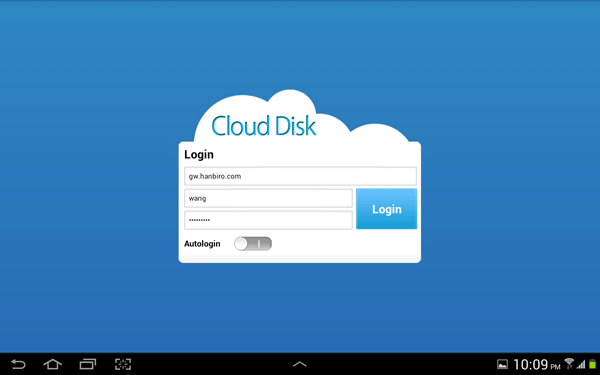Screen dimensions: 600x375
Task: Click the Cloud Disk logo text
Action: click(264, 126)
